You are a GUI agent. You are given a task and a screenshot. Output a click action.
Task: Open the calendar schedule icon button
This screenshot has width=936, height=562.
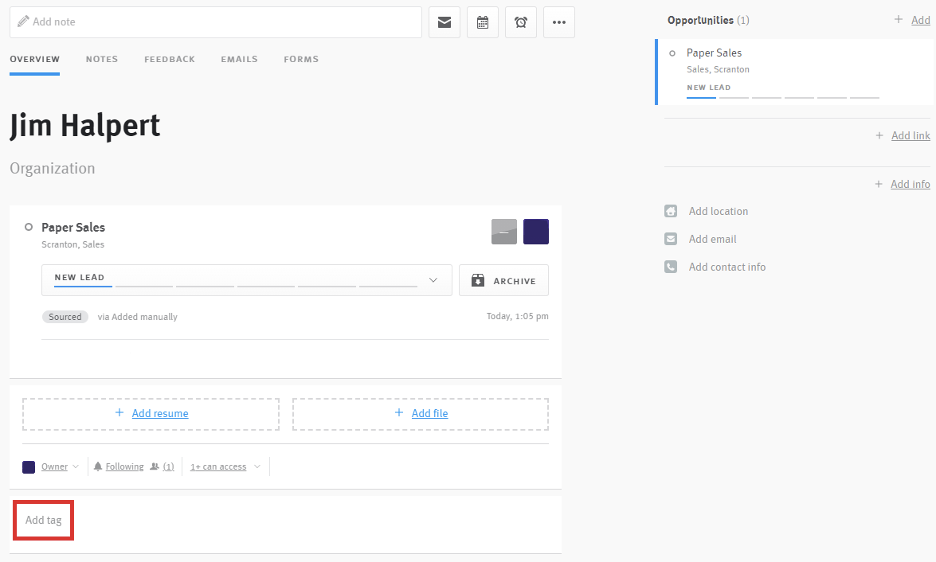click(482, 22)
